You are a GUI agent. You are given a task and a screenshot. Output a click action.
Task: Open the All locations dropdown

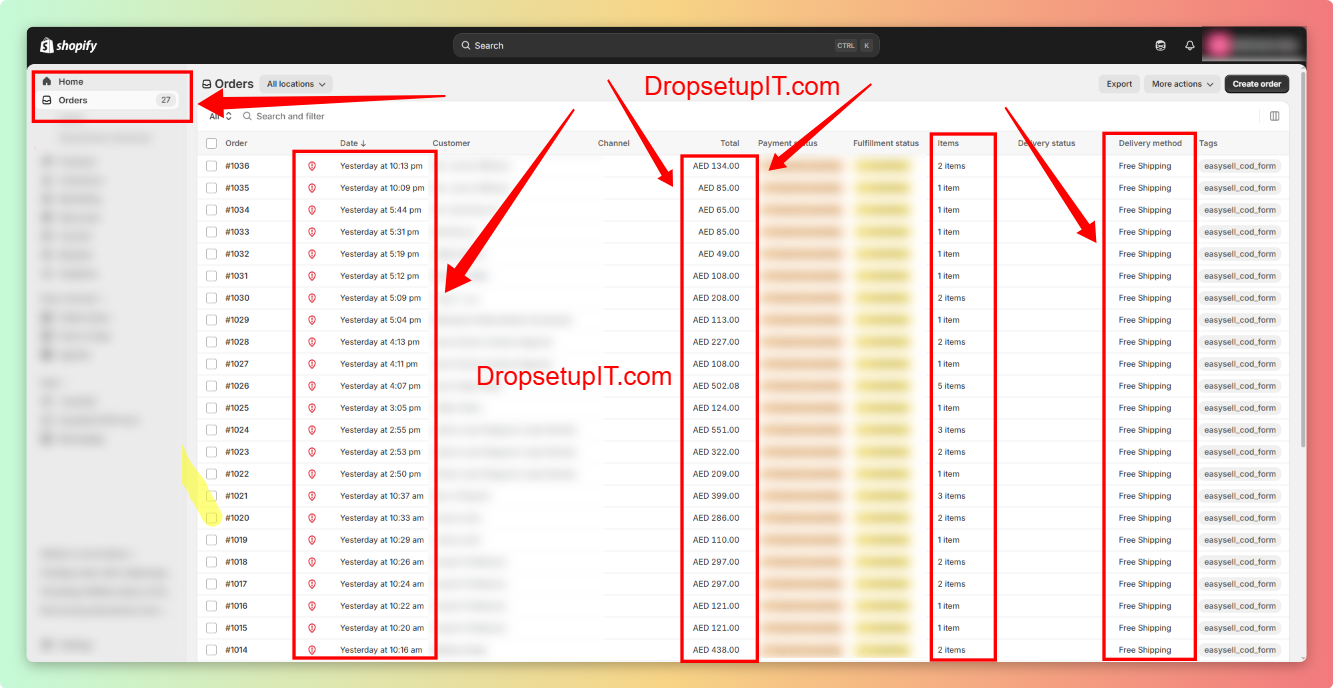click(296, 84)
